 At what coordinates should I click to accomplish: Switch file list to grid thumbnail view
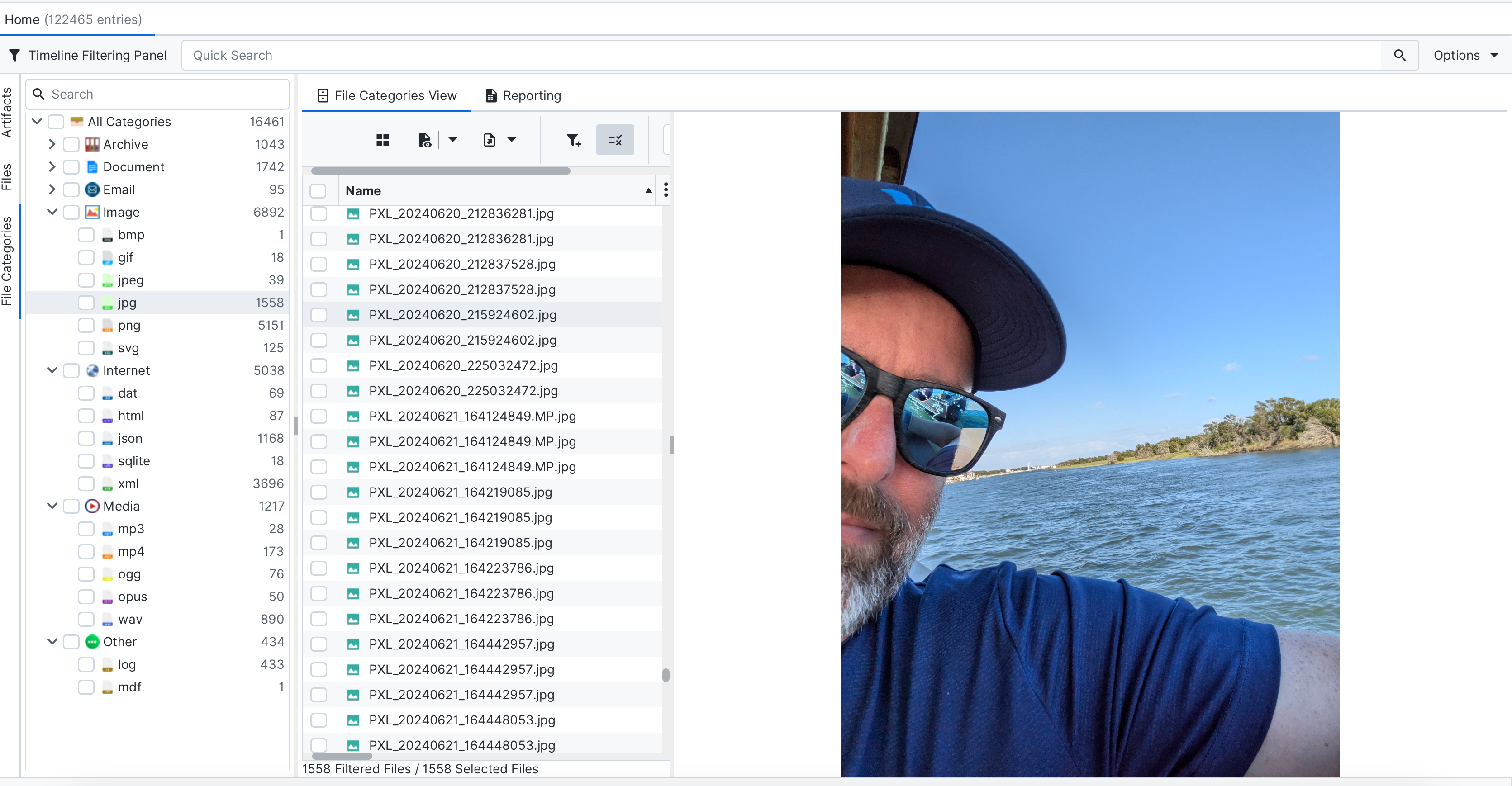382,140
